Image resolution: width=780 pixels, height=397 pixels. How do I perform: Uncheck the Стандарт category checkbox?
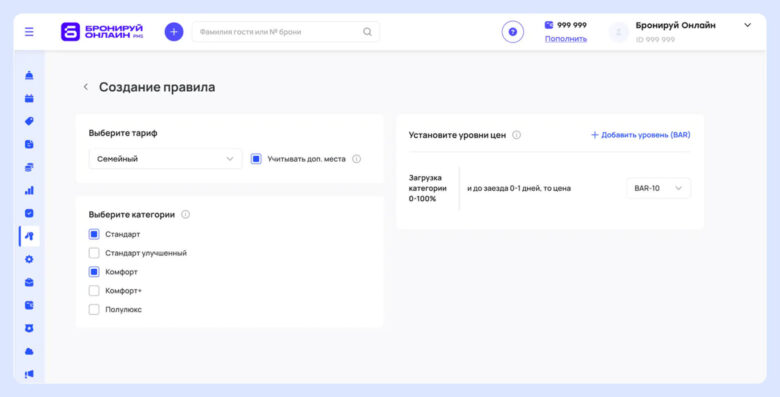click(x=94, y=234)
